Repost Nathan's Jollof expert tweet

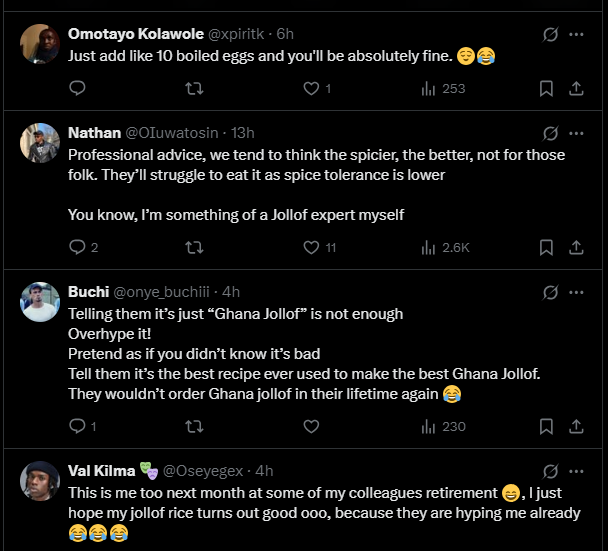click(195, 247)
